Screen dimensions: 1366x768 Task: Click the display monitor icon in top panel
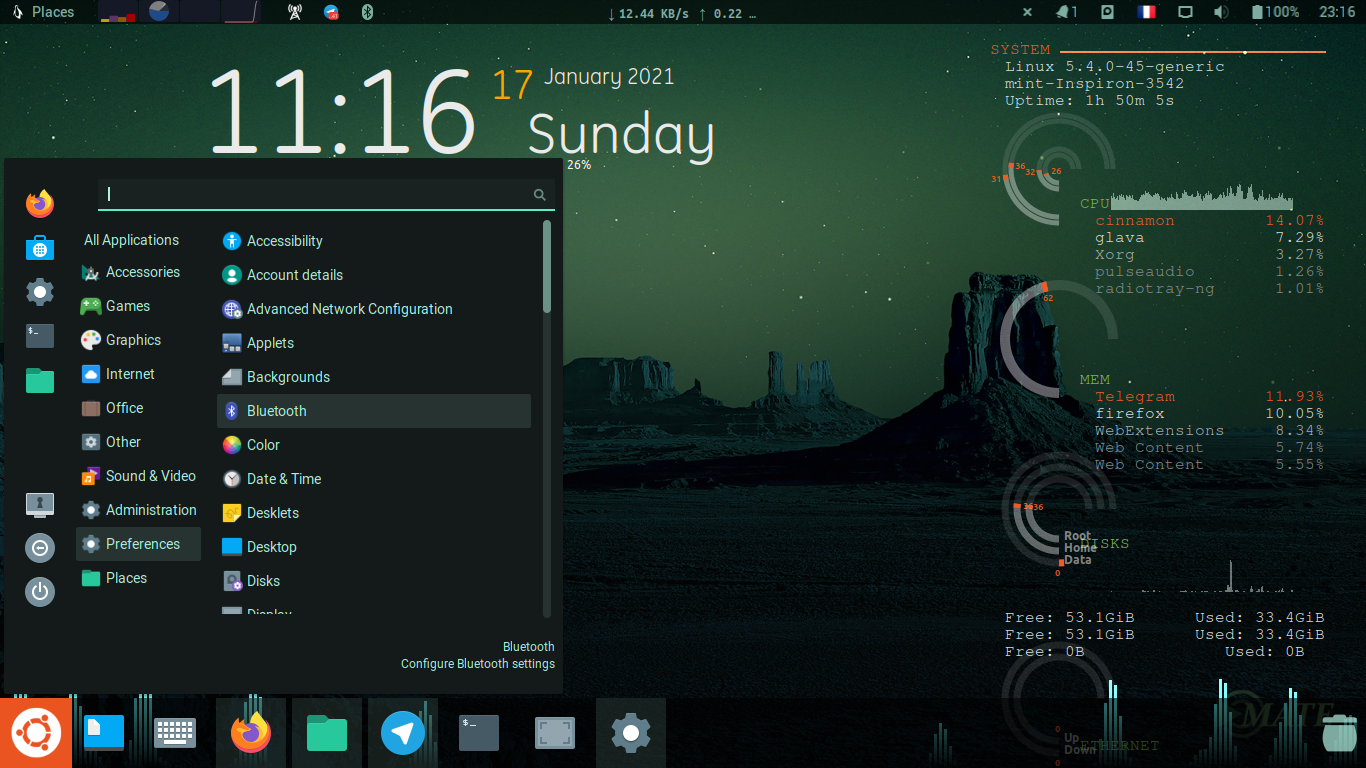coord(1185,12)
